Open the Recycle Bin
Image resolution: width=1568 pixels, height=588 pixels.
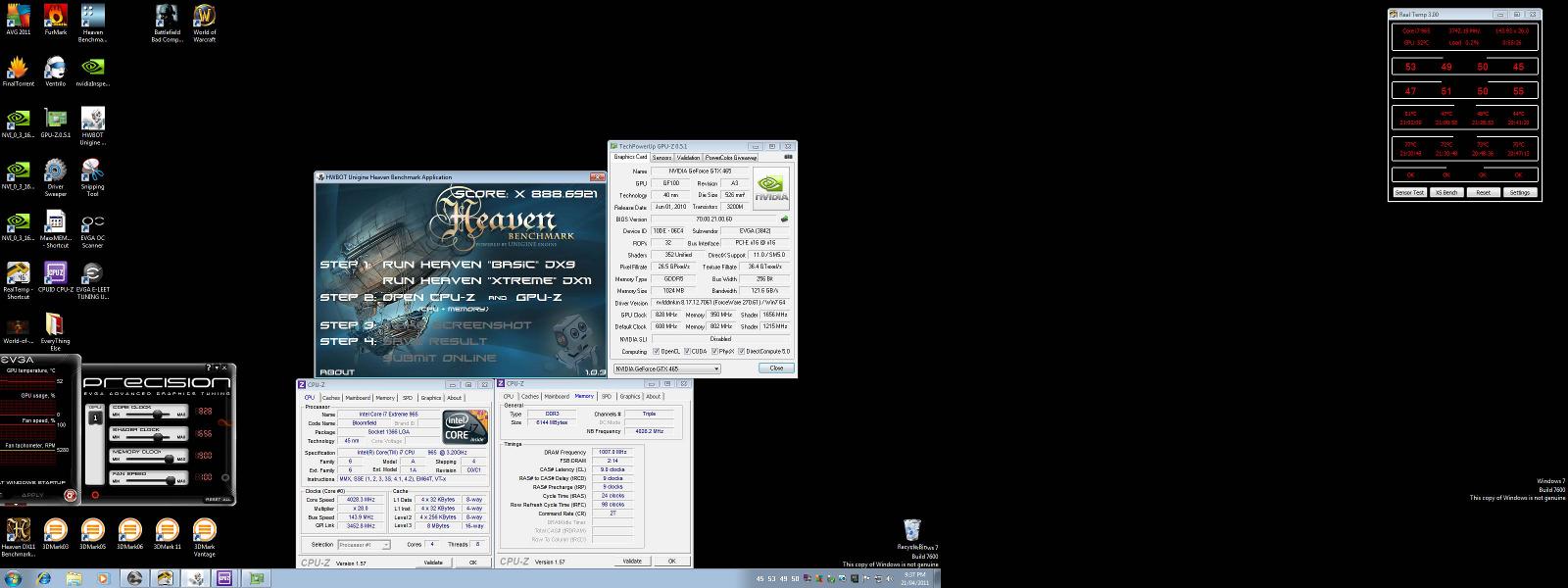click(x=912, y=535)
